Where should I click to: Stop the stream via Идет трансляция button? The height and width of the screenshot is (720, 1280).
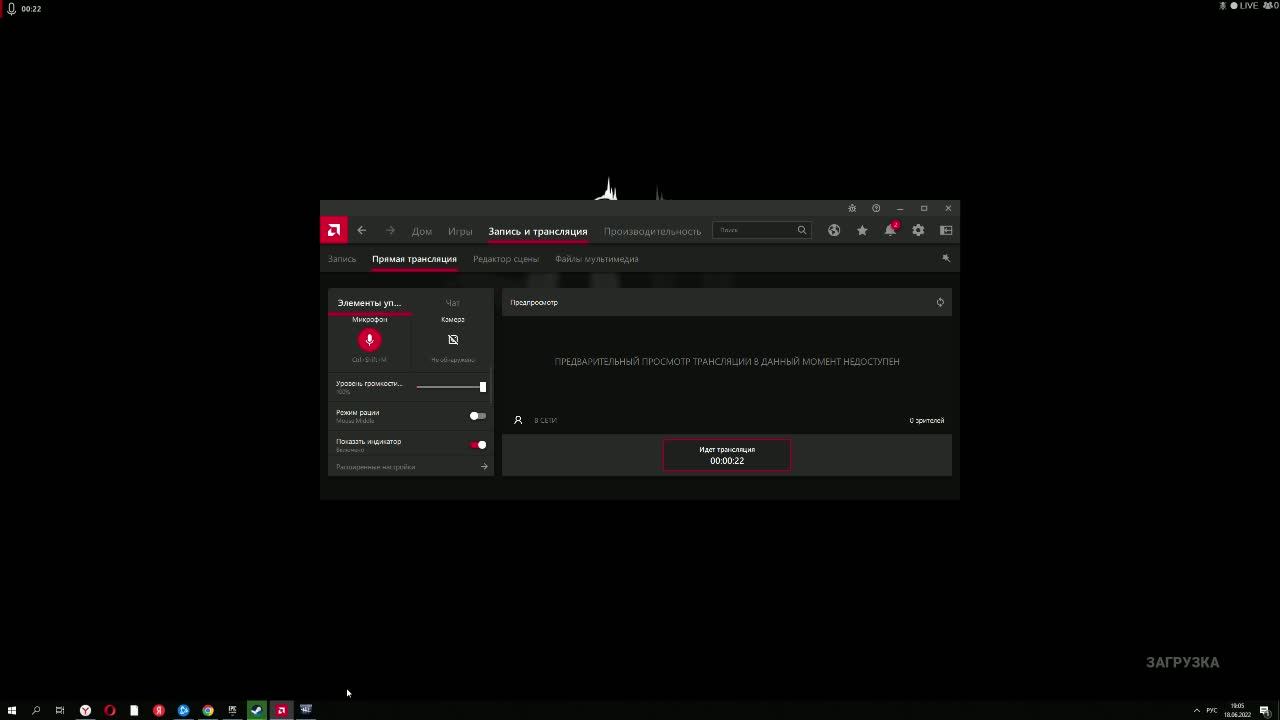(x=727, y=455)
